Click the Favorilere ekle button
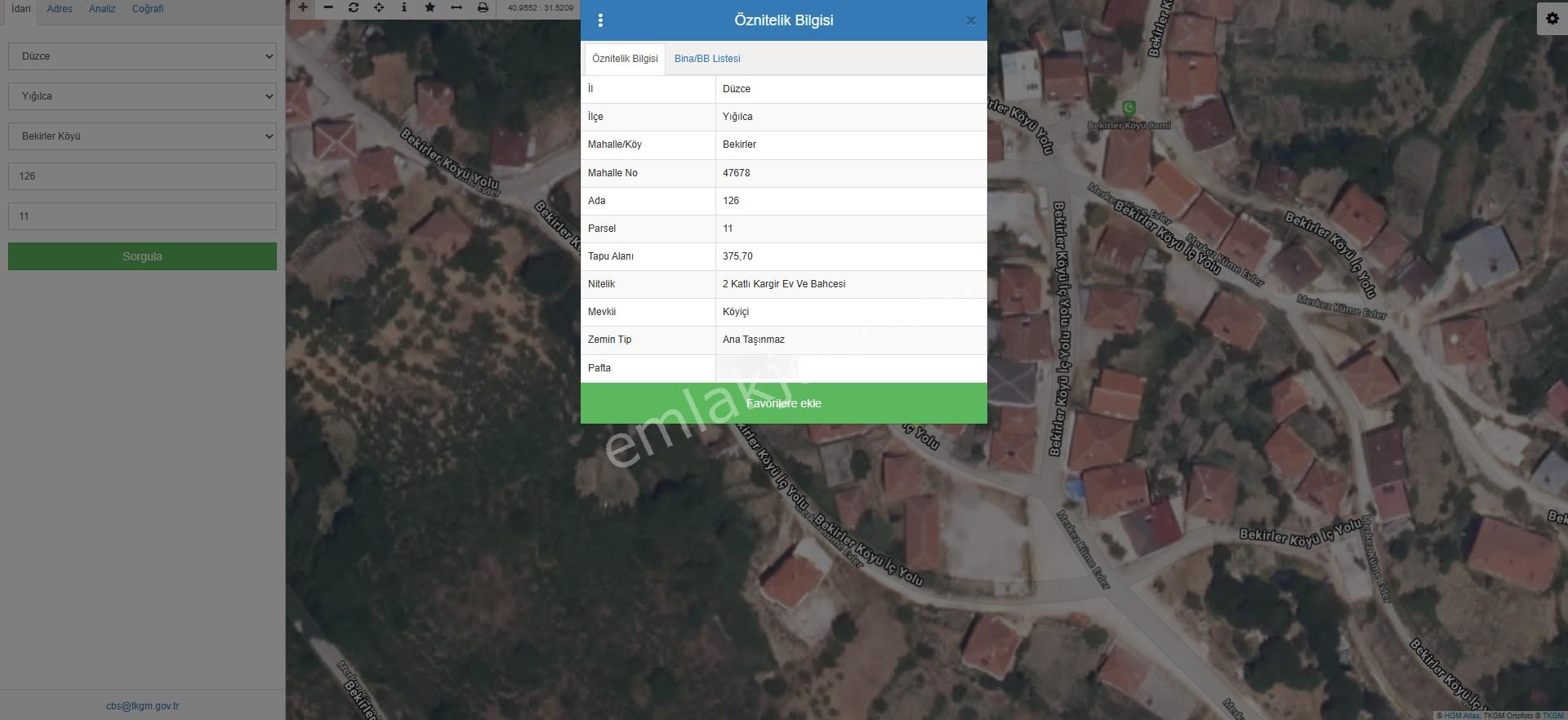This screenshot has width=1568, height=720. pyautogui.click(x=784, y=403)
